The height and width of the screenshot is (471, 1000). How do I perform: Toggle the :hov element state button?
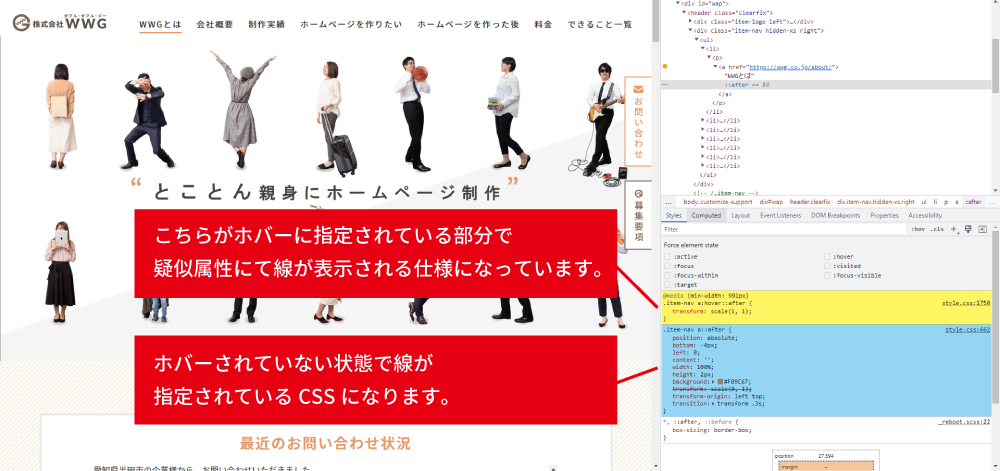click(917, 229)
